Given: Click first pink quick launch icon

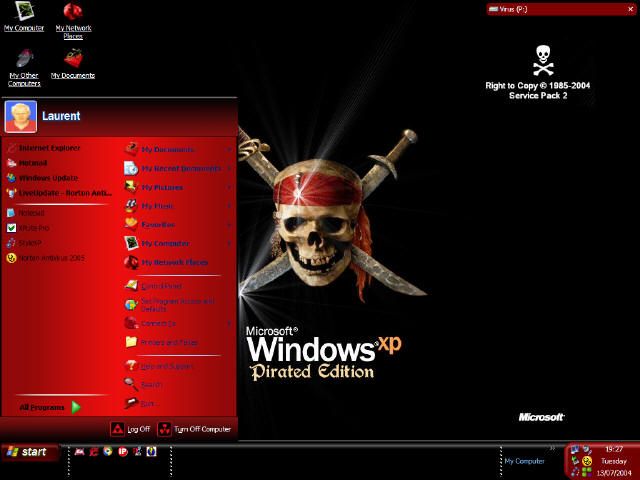Looking at the screenshot, I should click(79, 451).
